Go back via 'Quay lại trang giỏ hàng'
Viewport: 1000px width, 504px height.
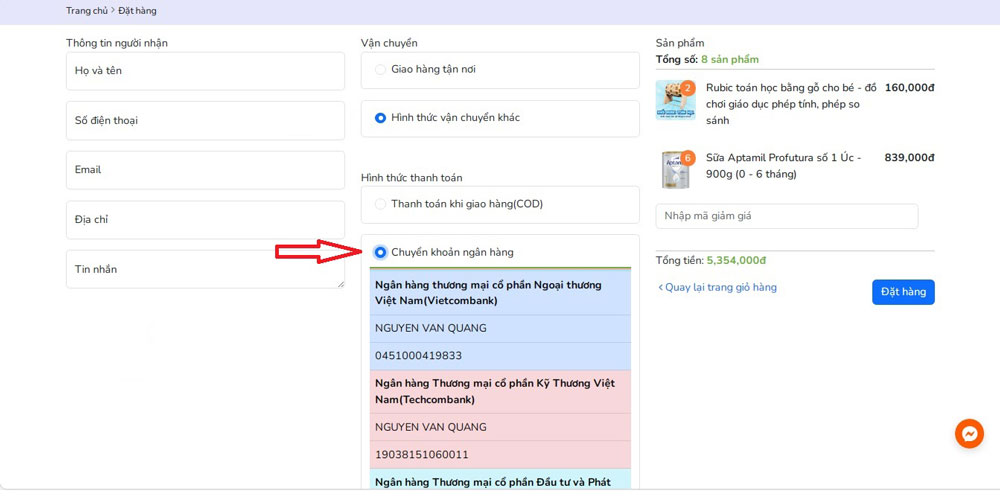[x=717, y=288]
